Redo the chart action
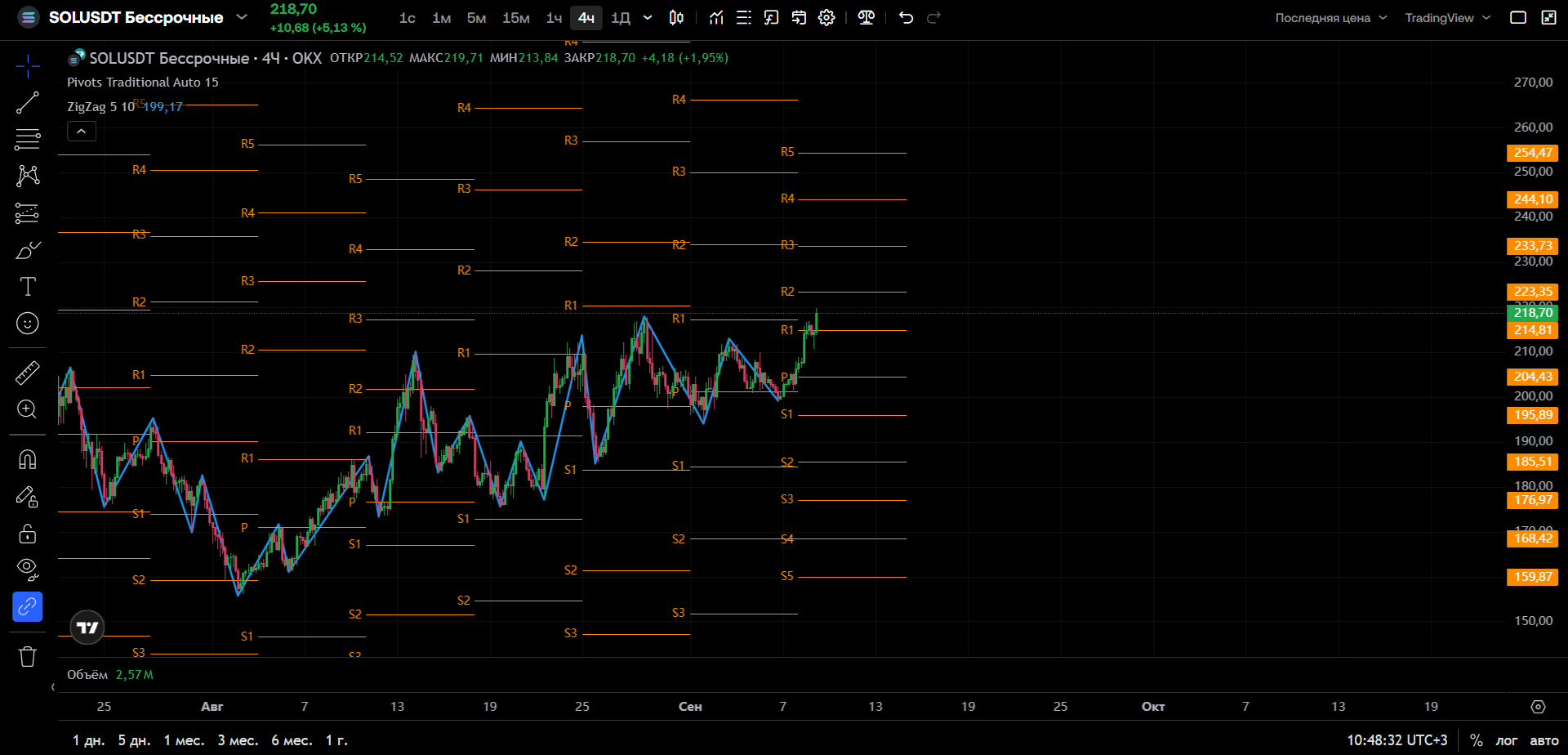1568x755 pixels. point(933,18)
